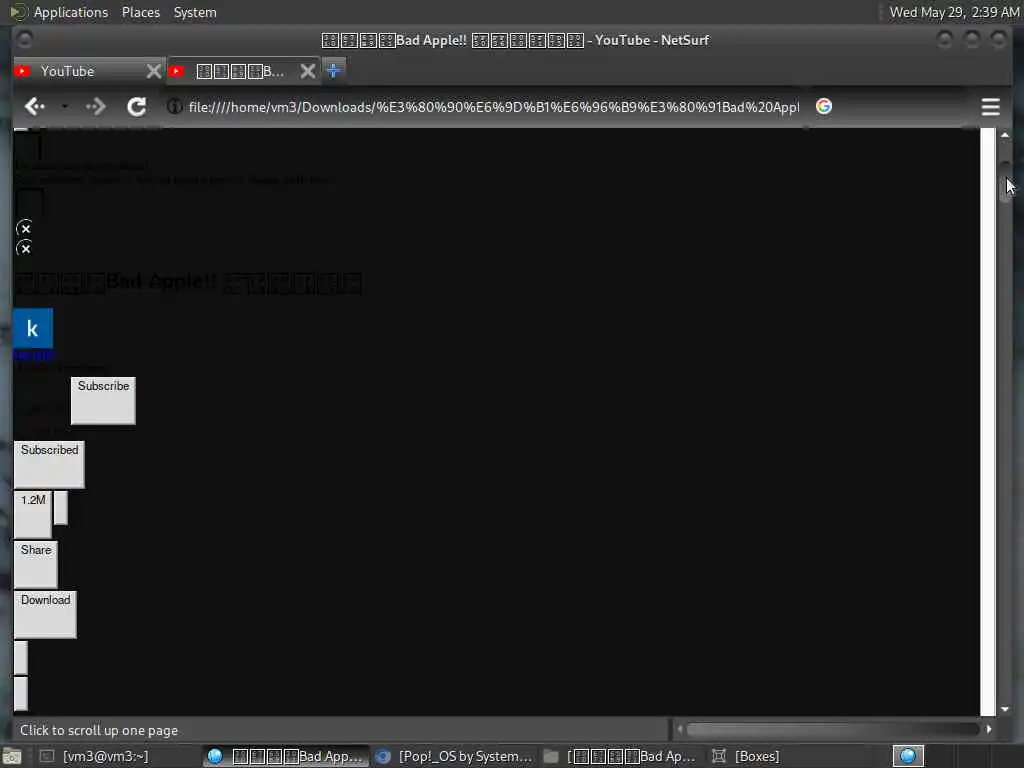Click the 1.2M like button
The width and height of the screenshot is (1024, 768).
[33, 515]
